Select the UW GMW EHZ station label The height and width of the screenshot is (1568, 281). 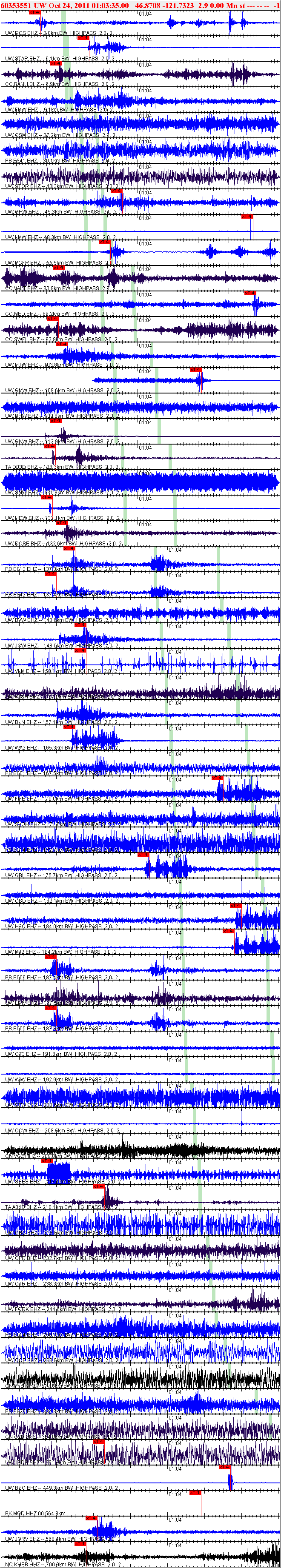click(x=62, y=391)
